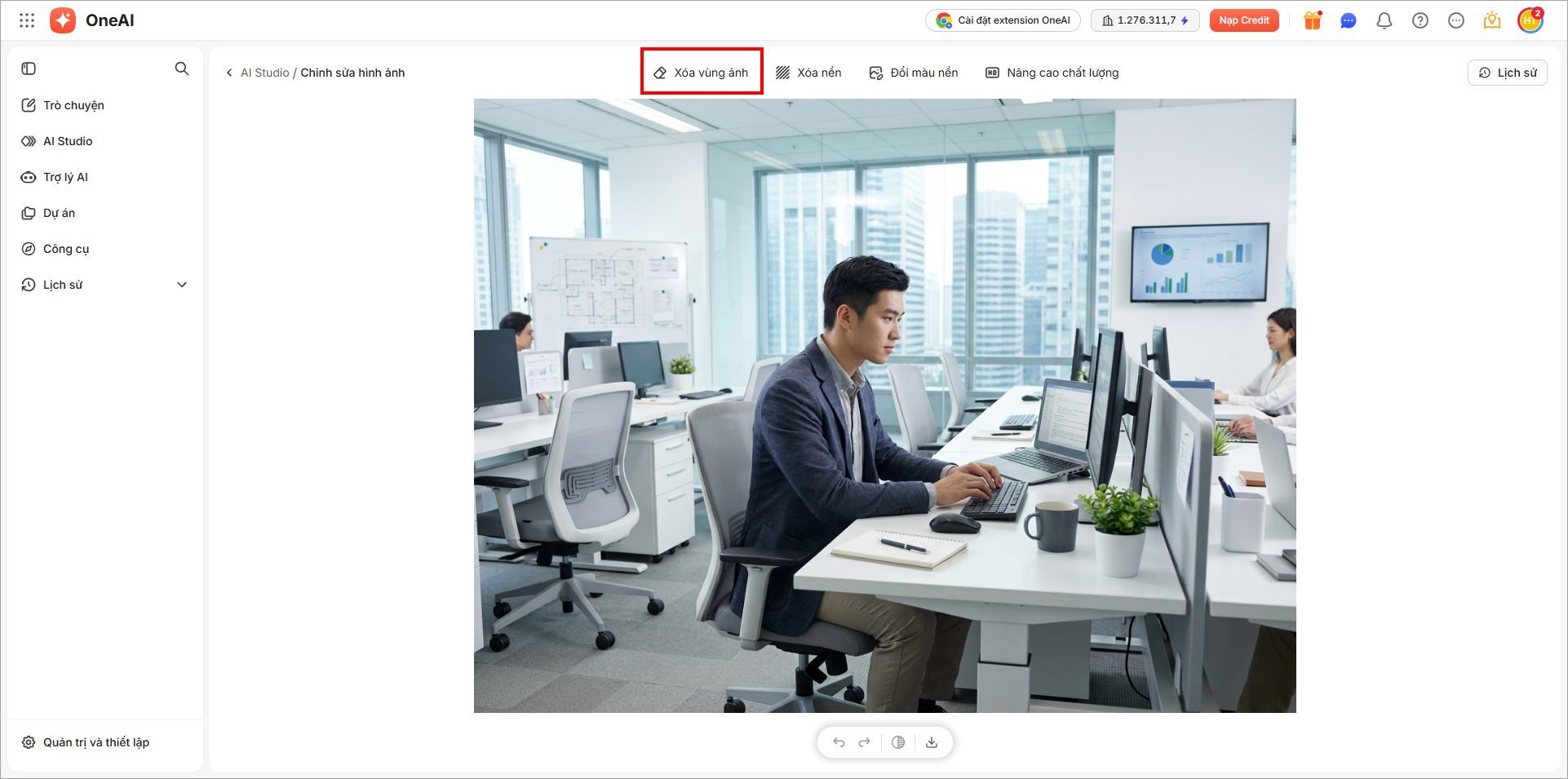
Task: Click the Nạp Credit button
Action: pos(1244,20)
